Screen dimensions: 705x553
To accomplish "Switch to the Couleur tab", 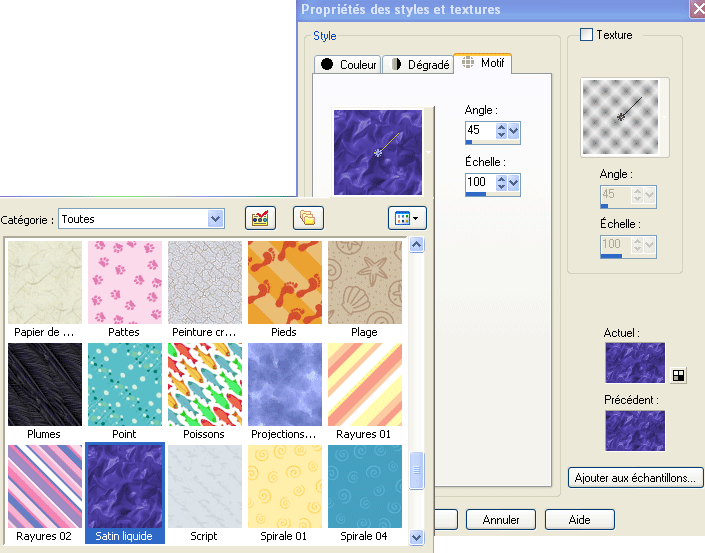I will point(347,64).
